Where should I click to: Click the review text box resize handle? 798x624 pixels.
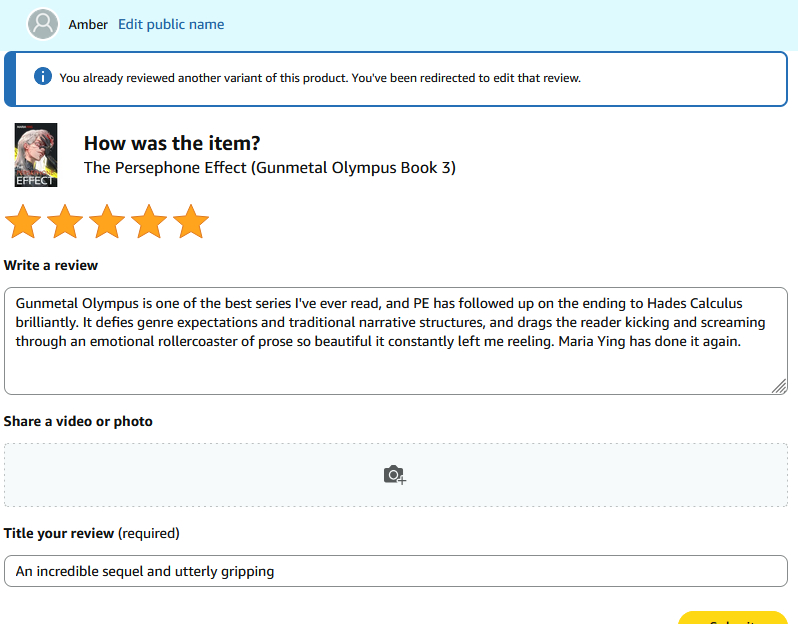(779, 387)
